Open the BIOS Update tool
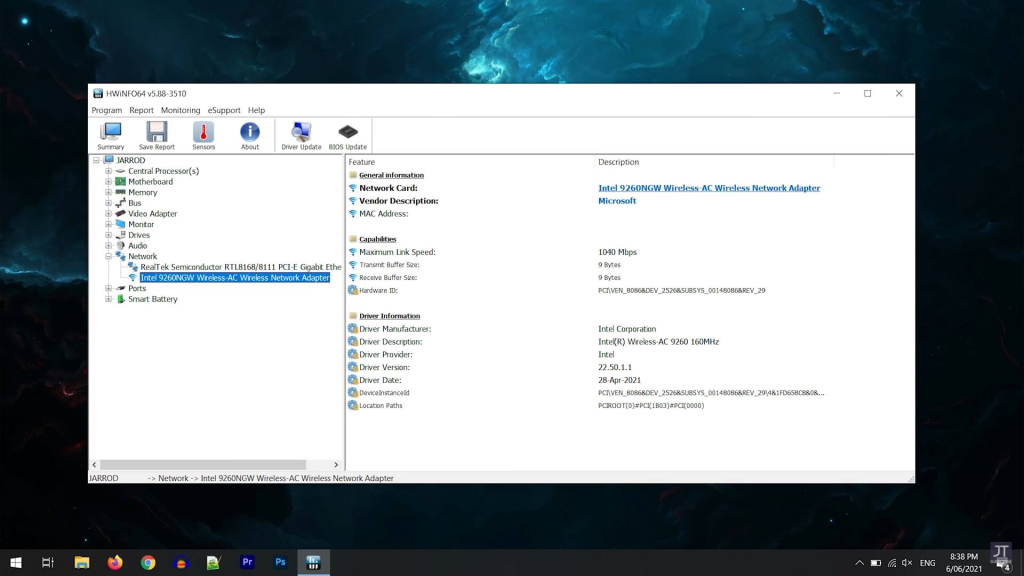This screenshot has width=1024, height=576. point(347,136)
